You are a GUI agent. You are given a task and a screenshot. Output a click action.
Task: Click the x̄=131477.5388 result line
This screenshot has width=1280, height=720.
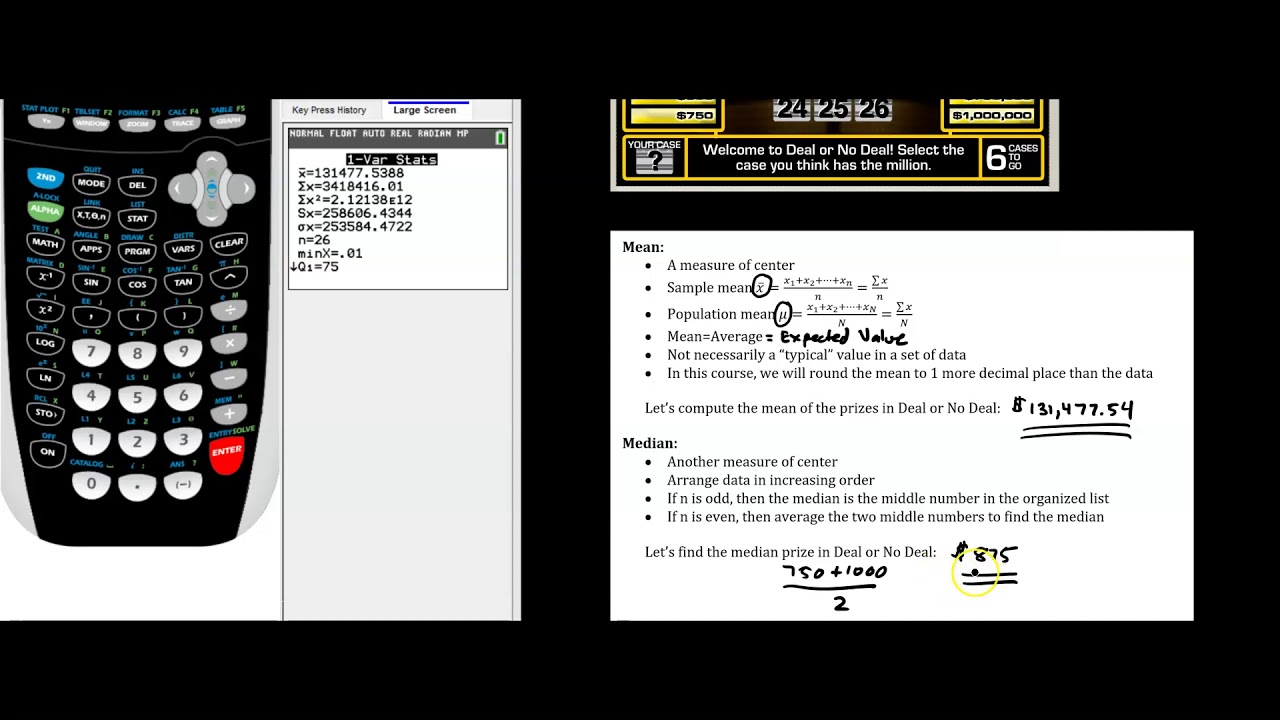click(351, 173)
